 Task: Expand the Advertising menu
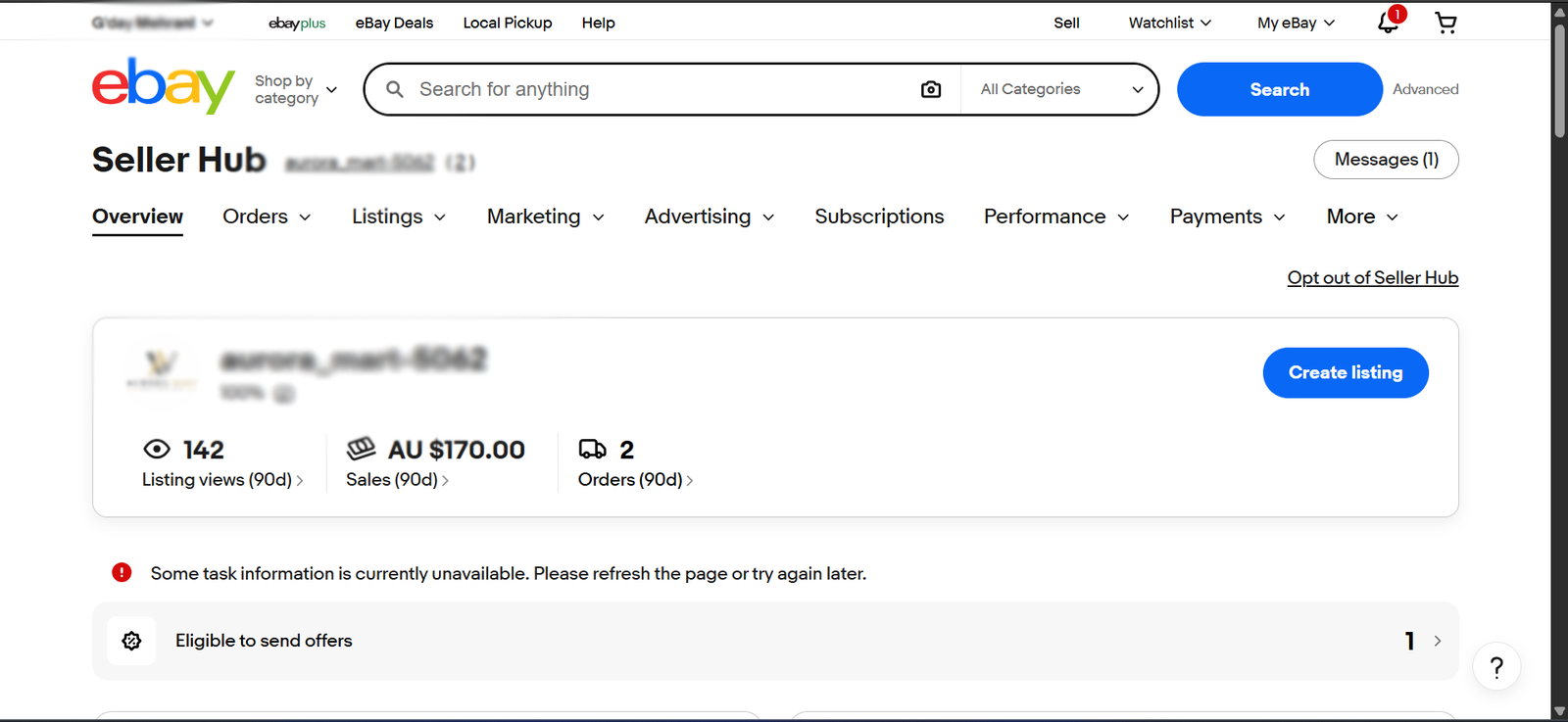(710, 217)
